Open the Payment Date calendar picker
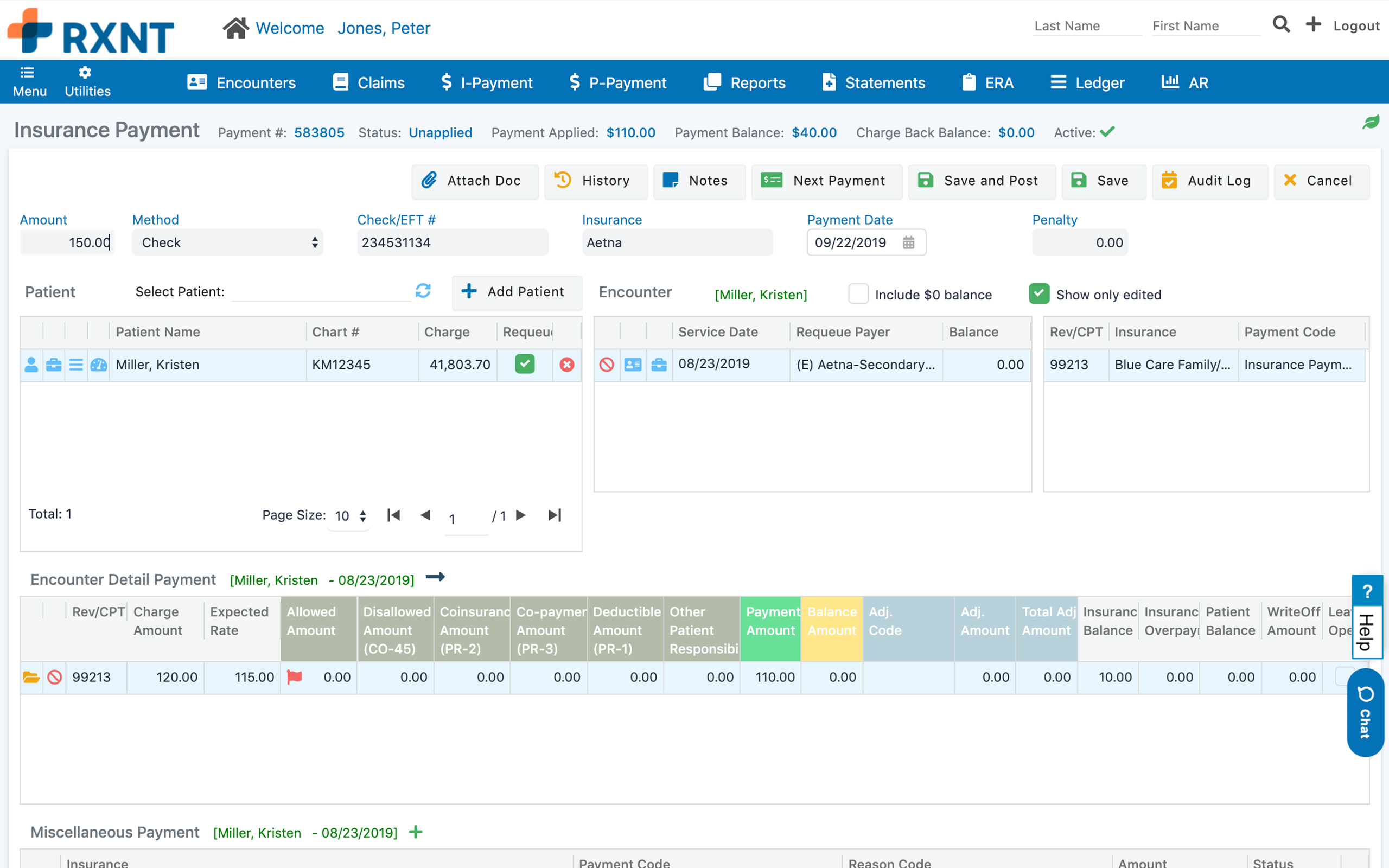 point(908,242)
